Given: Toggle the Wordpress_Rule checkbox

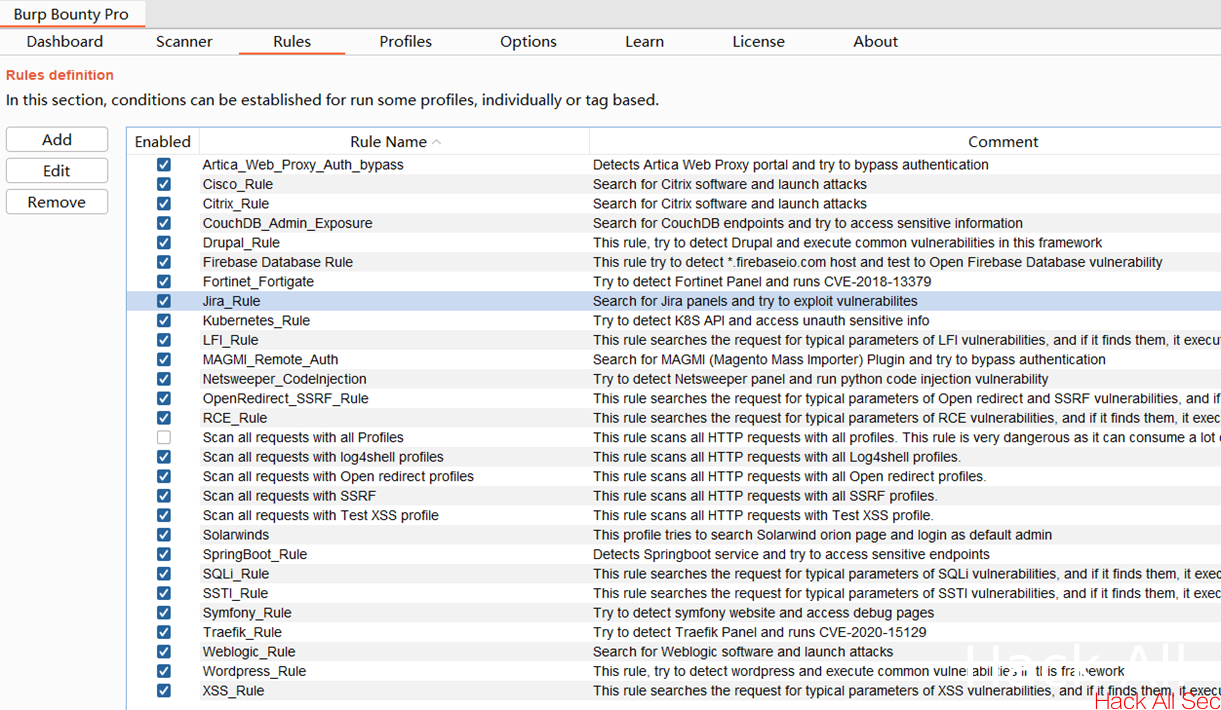Looking at the screenshot, I should (164, 672).
